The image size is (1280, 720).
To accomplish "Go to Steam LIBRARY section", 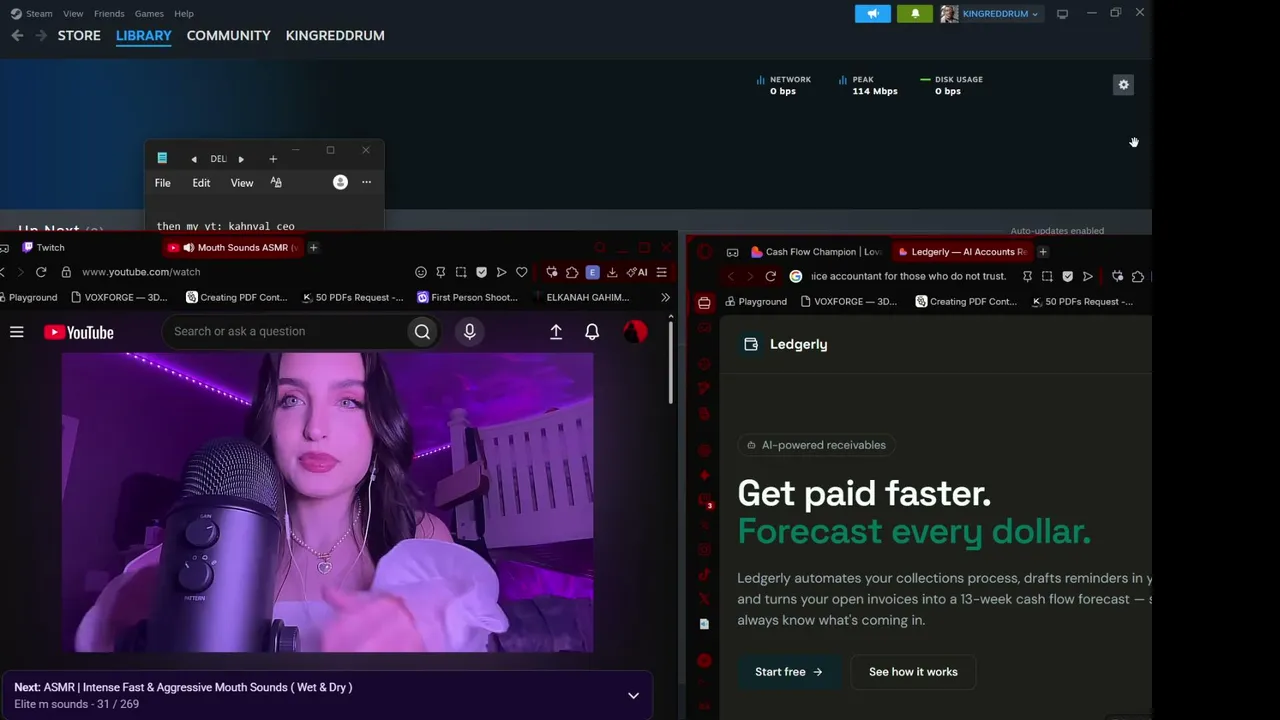I will tap(144, 35).
